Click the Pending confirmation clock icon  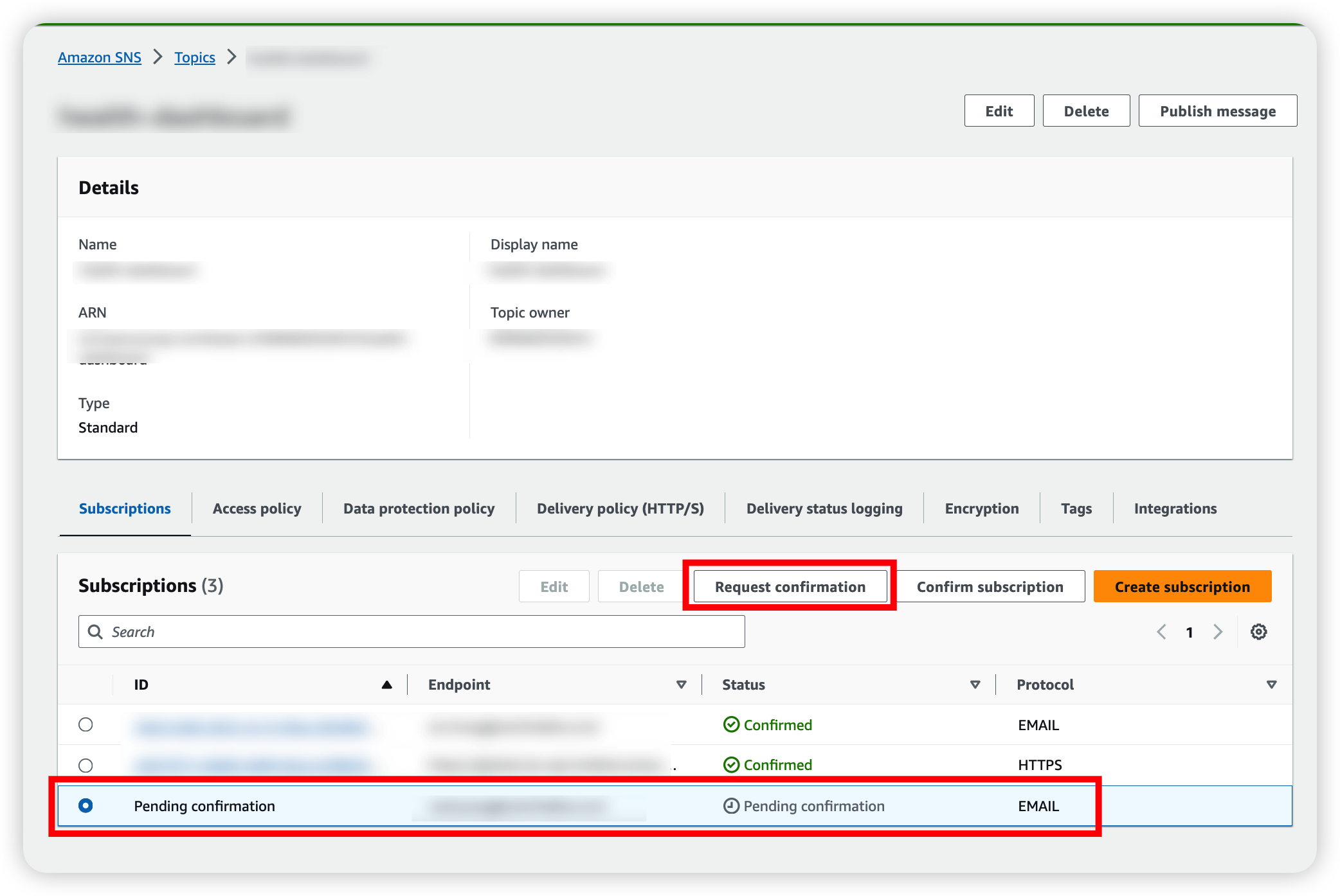(x=731, y=806)
